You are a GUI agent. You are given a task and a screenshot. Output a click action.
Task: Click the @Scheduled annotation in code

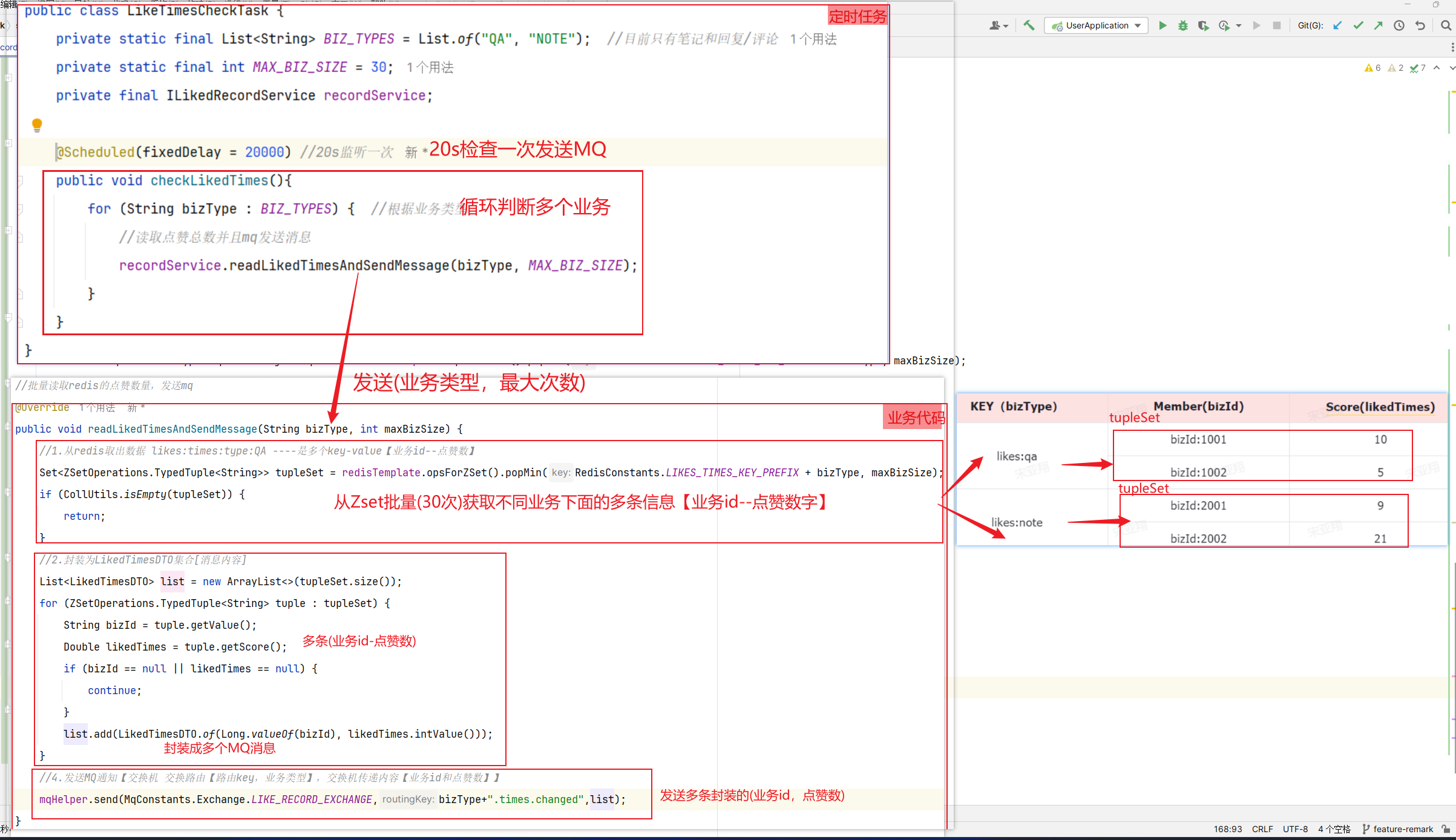pos(95,152)
